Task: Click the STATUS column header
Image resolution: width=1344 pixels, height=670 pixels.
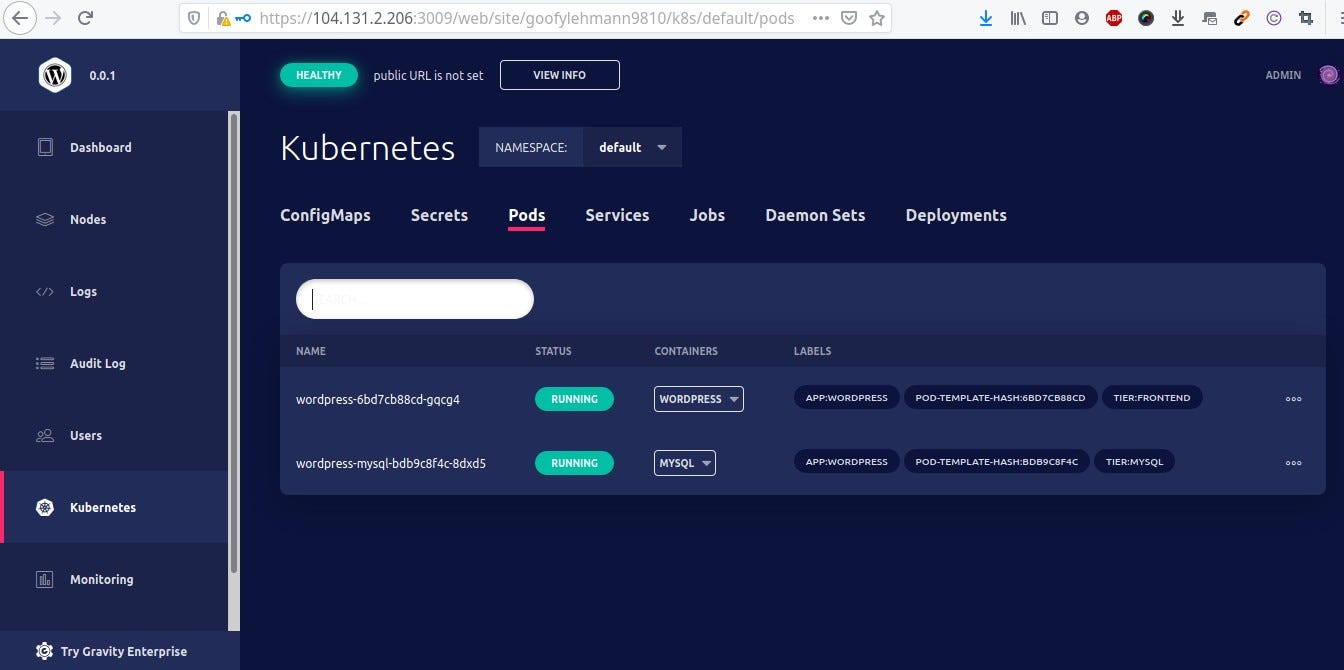Action: coord(553,351)
